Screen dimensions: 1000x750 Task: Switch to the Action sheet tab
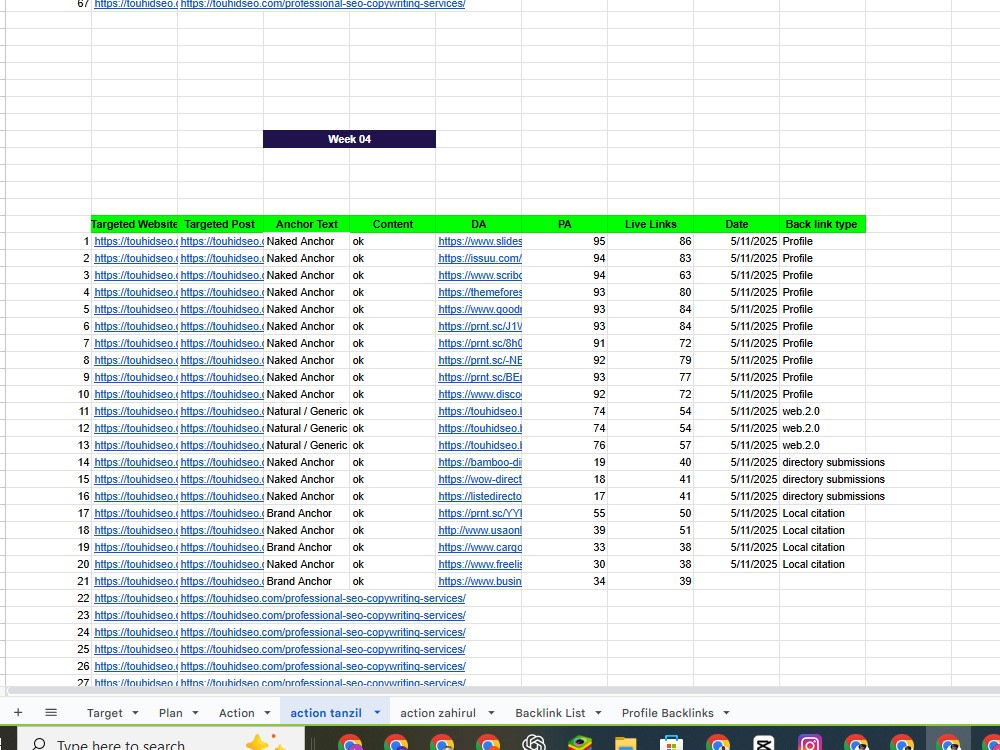pos(237,713)
